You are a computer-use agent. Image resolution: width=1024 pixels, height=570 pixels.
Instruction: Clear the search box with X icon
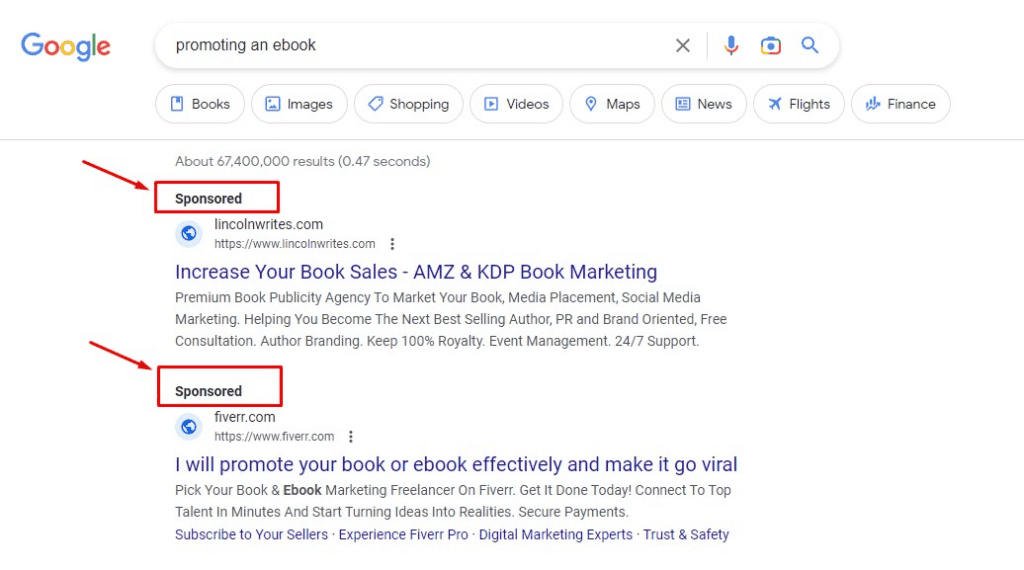tap(683, 45)
